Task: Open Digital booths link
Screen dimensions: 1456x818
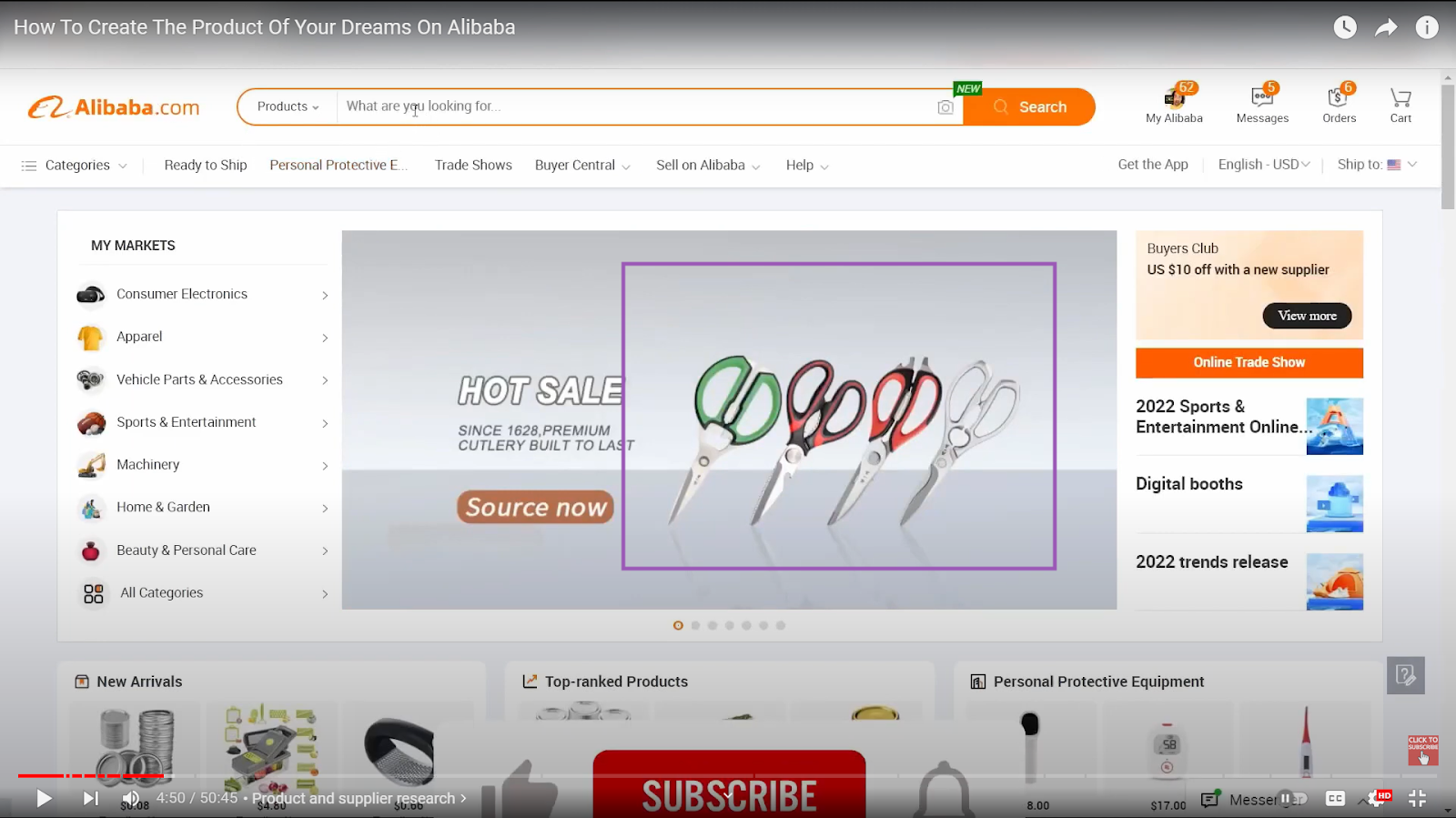Action: coord(1188,484)
